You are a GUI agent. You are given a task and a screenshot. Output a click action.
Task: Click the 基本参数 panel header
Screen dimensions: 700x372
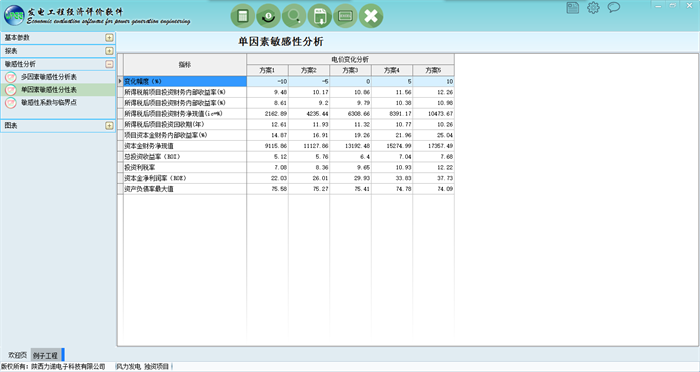(58, 38)
